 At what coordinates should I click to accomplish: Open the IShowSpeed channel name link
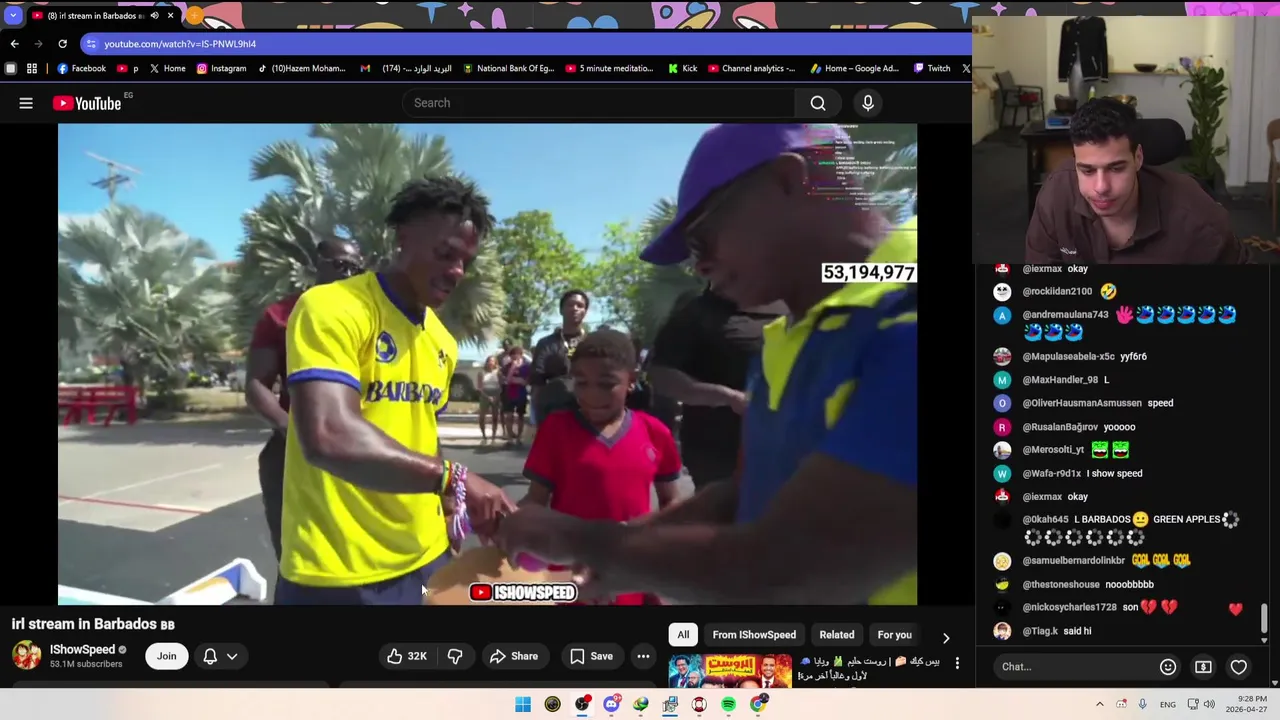pos(82,650)
